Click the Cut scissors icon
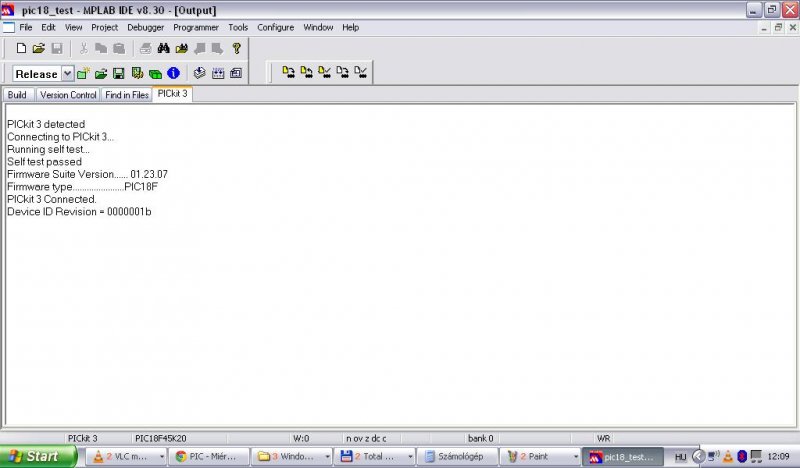800x468 pixels. click(84, 48)
